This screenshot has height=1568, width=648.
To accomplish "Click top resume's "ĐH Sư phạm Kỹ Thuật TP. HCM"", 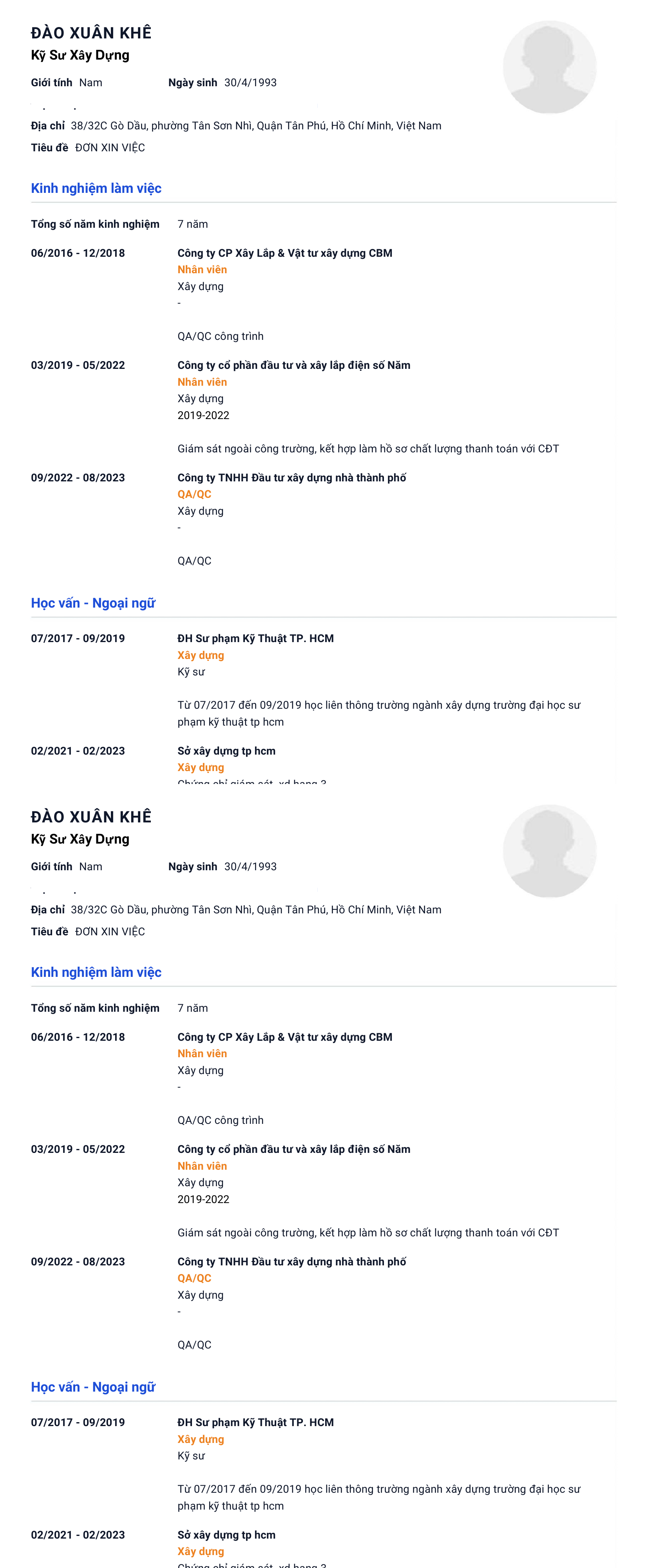I will pos(255,639).
